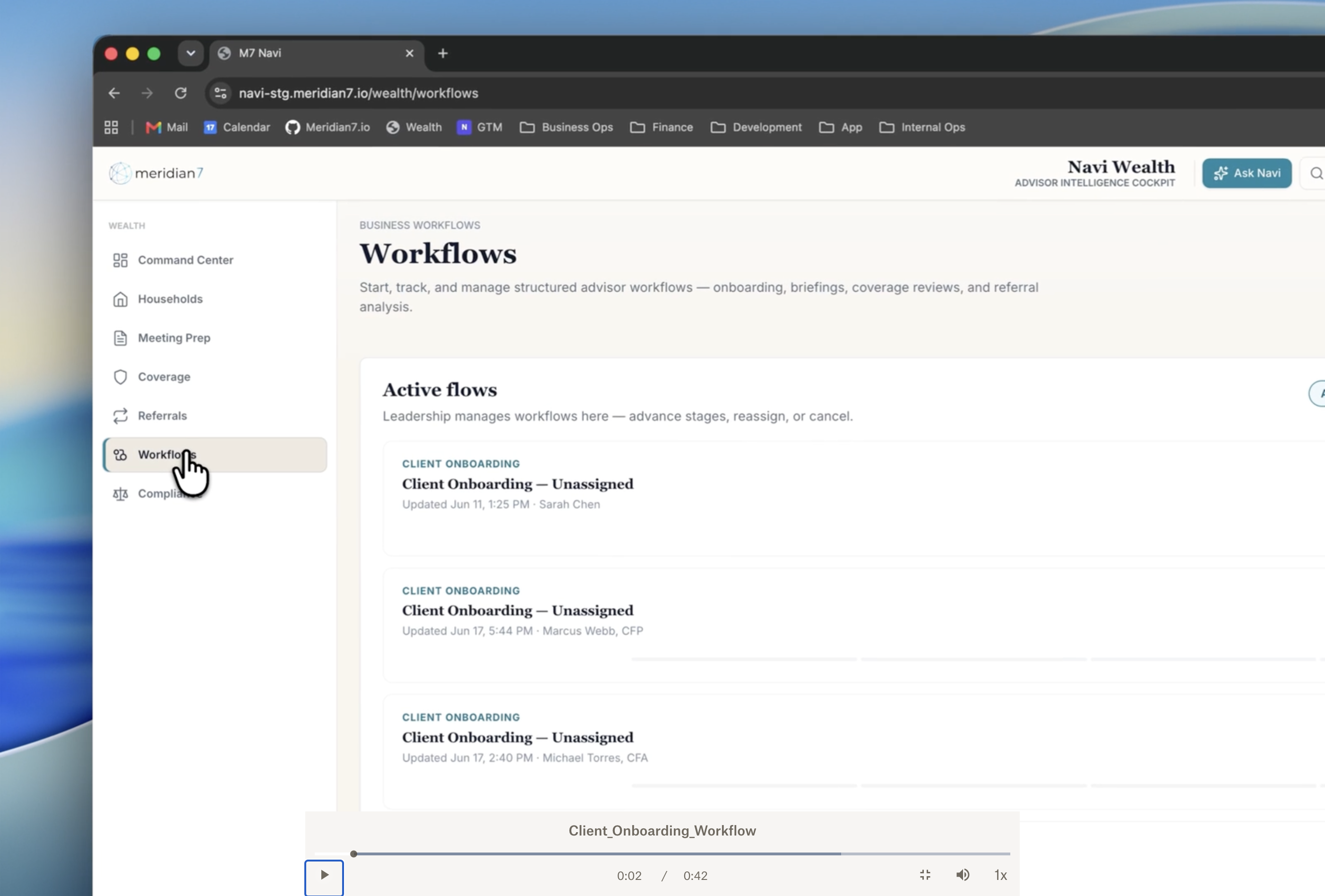
Task: Change the 1x playback speed
Action: [1000, 876]
